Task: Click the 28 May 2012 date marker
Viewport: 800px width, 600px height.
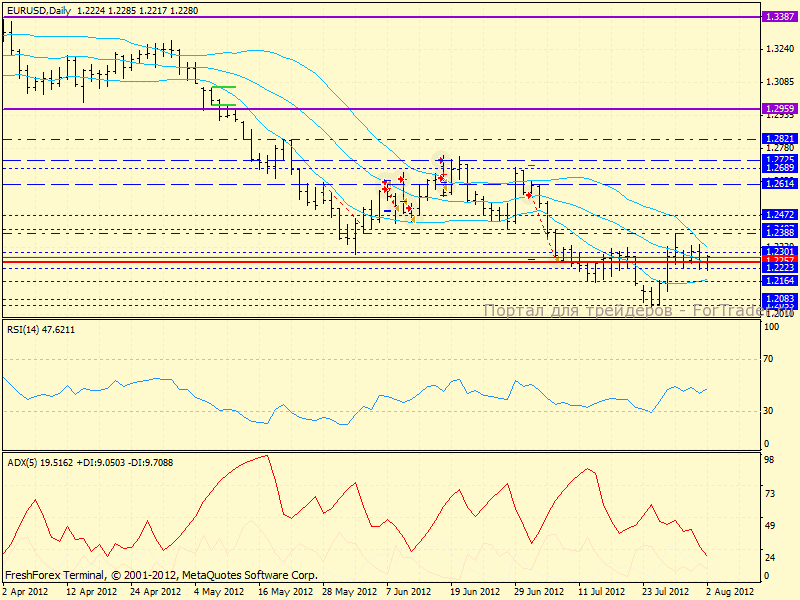Action: coord(351,593)
